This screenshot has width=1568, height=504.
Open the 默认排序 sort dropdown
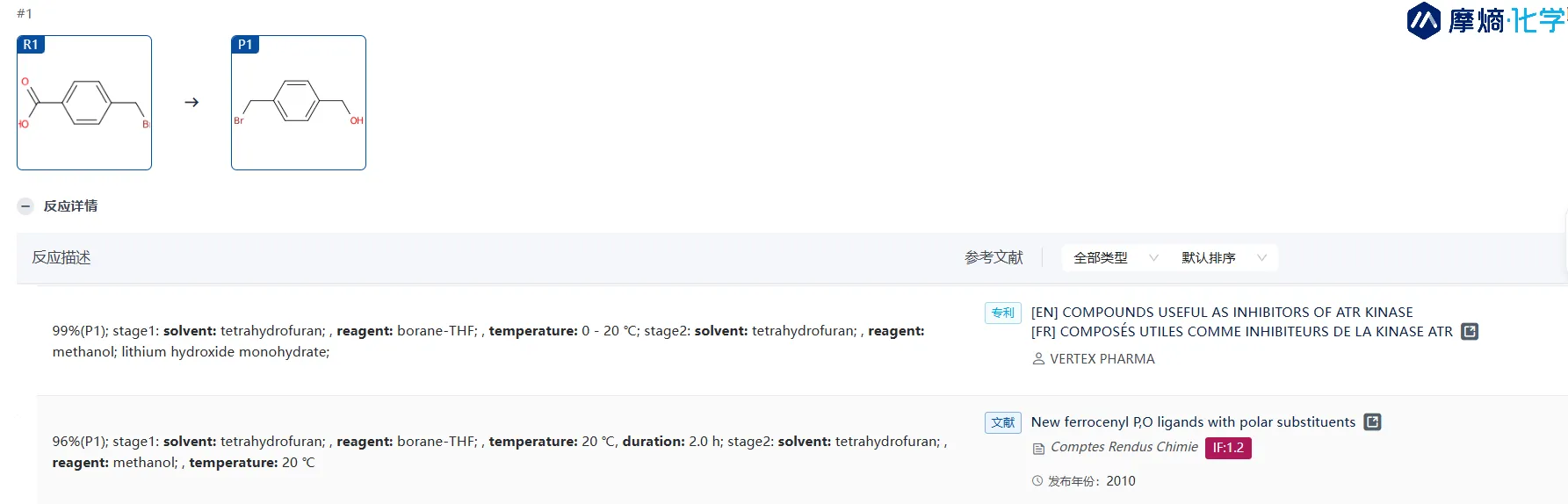(x=1224, y=258)
